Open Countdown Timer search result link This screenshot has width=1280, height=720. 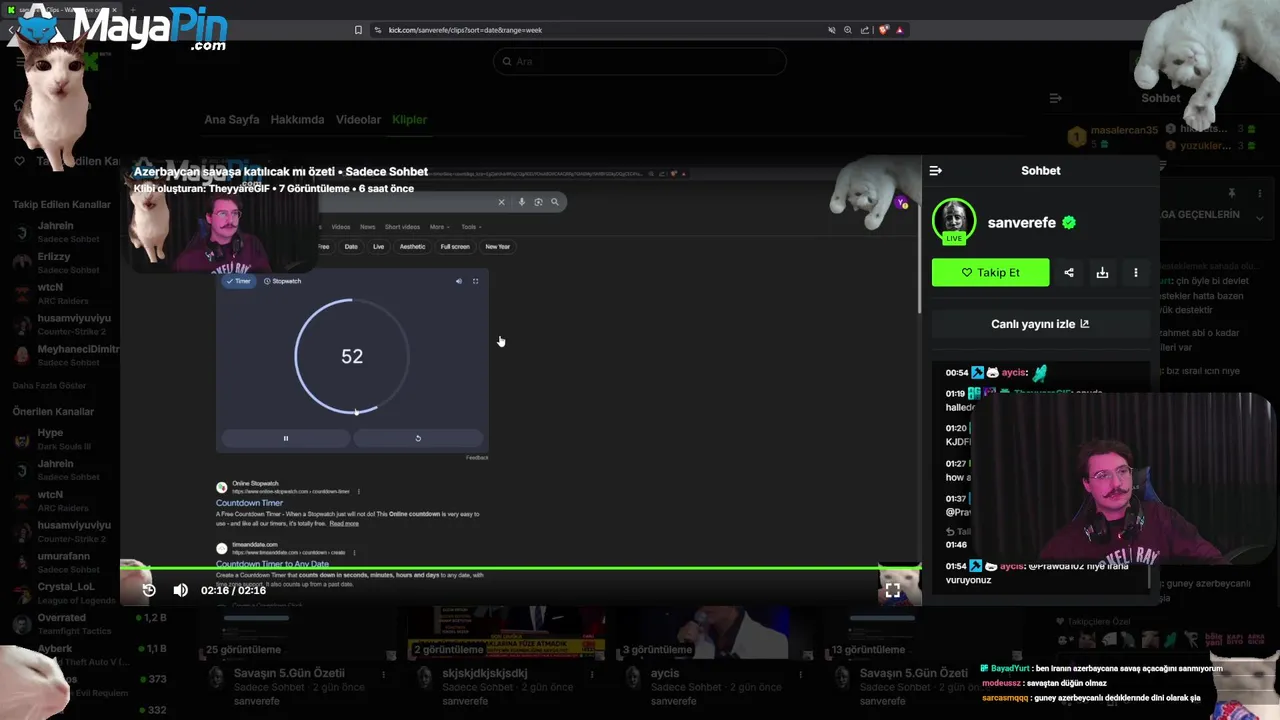249,503
